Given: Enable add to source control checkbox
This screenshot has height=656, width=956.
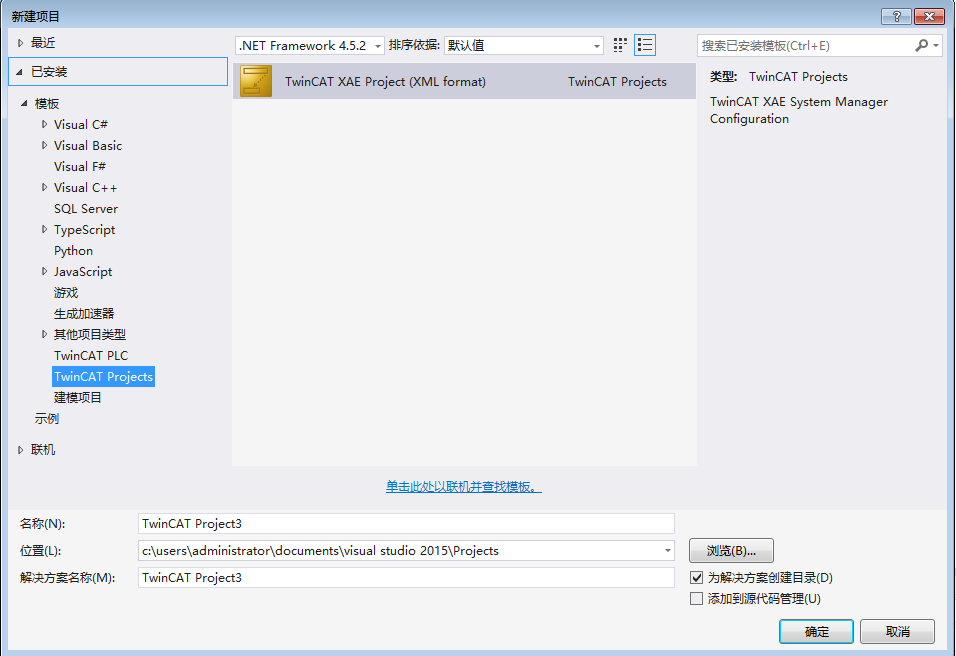Looking at the screenshot, I should point(696,599).
